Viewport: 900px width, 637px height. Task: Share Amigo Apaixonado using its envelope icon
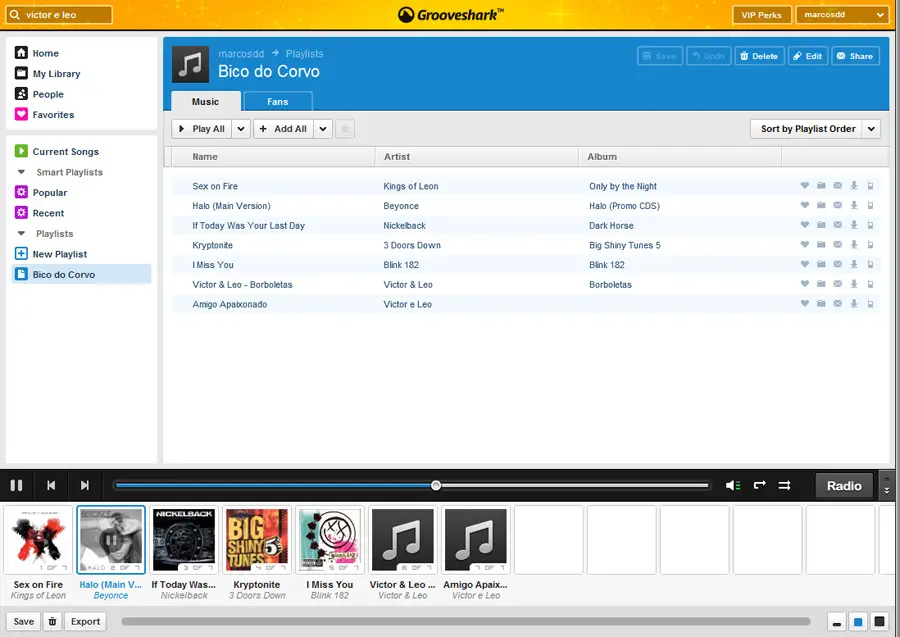(x=838, y=304)
